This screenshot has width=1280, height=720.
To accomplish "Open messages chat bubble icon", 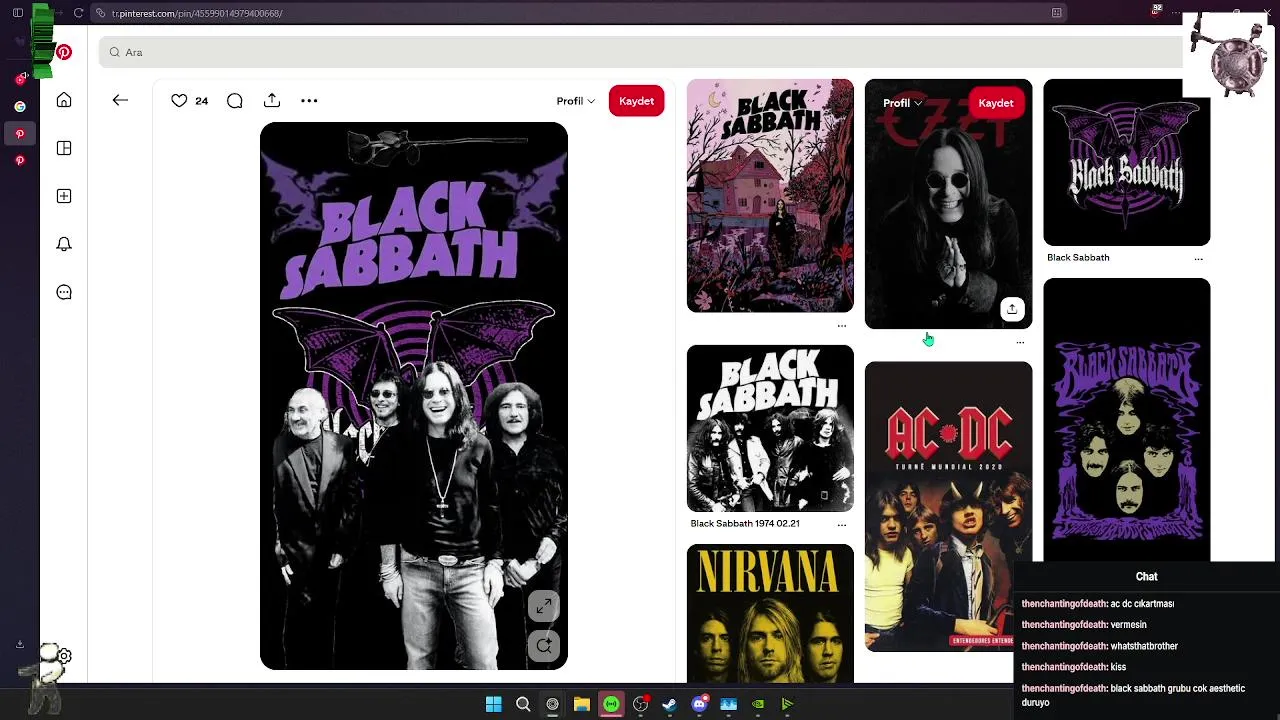I will coord(64,292).
